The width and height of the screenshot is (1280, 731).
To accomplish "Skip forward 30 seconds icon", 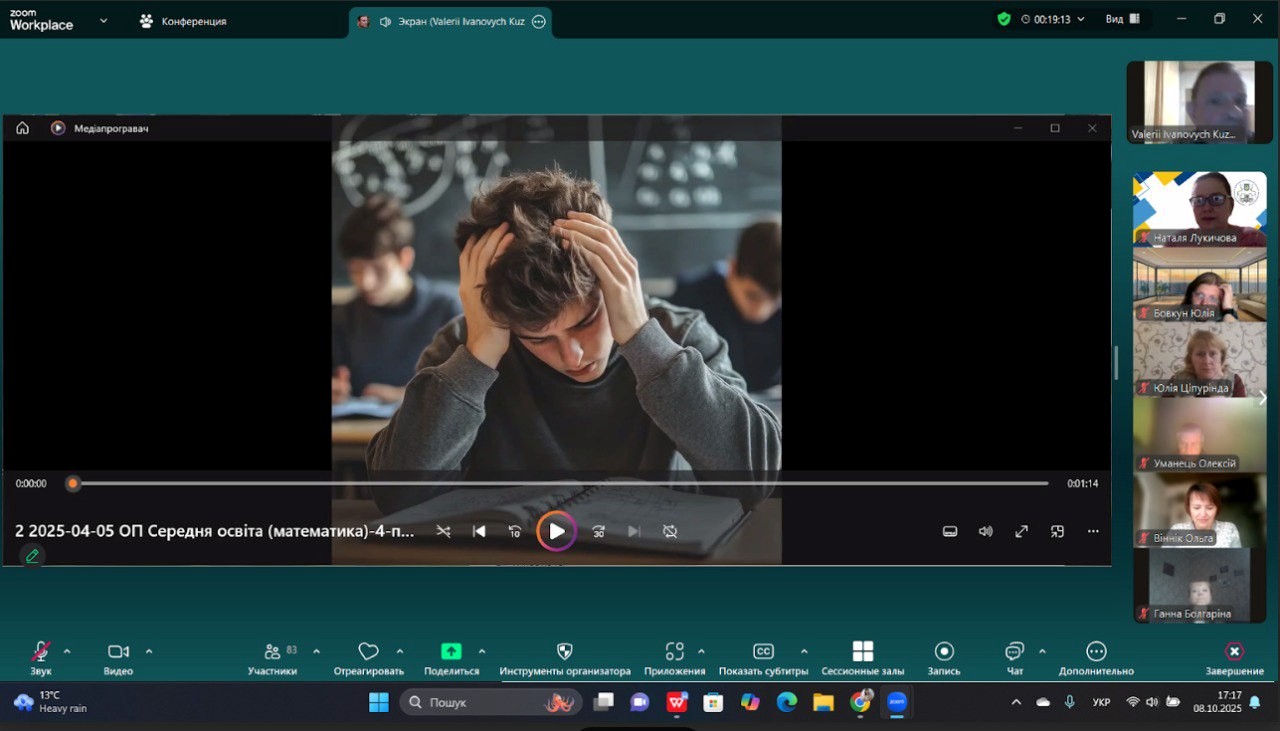I will click(x=598, y=531).
